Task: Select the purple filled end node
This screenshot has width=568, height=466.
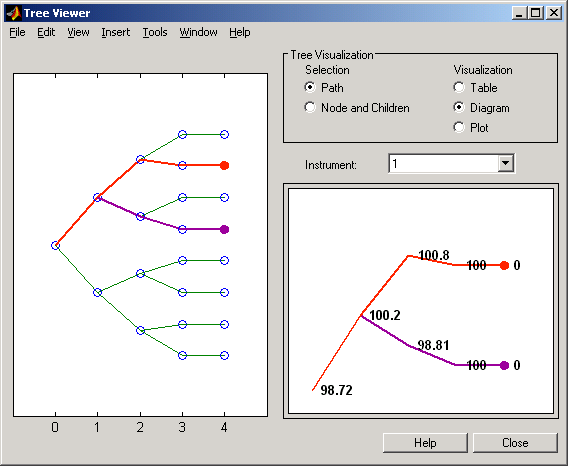Action: click(x=225, y=229)
